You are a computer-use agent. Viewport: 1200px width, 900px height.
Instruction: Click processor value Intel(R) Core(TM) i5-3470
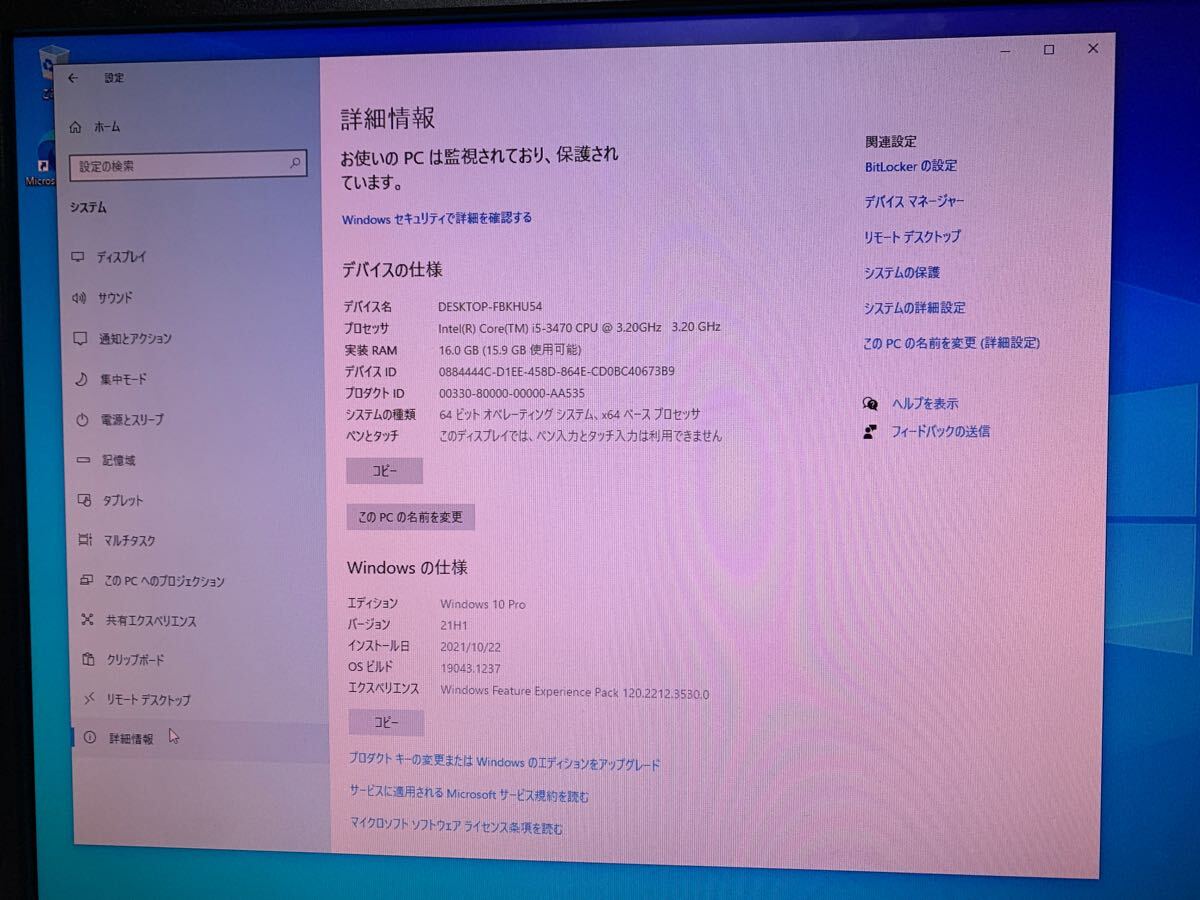click(580, 328)
